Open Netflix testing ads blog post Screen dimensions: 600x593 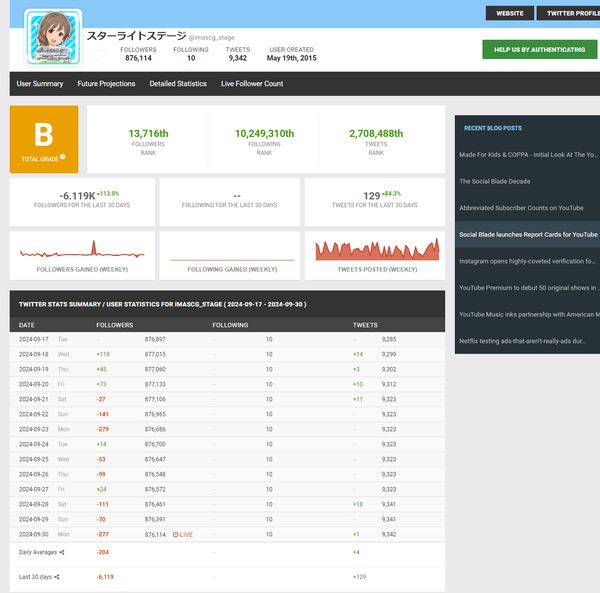[x=522, y=341]
